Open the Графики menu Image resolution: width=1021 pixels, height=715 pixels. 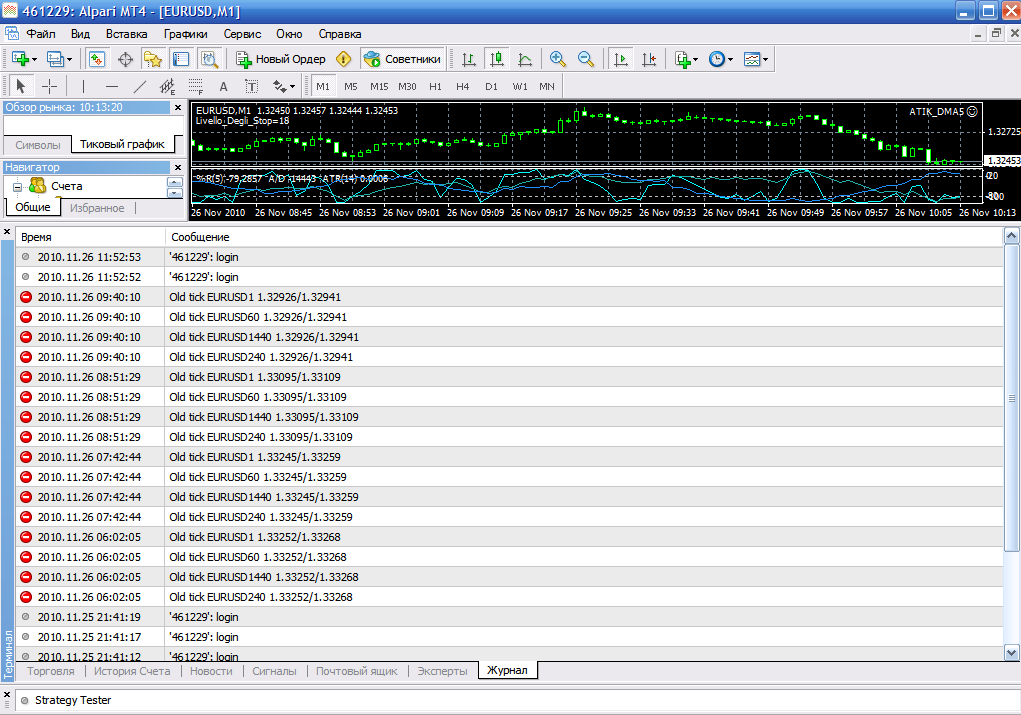186,34
